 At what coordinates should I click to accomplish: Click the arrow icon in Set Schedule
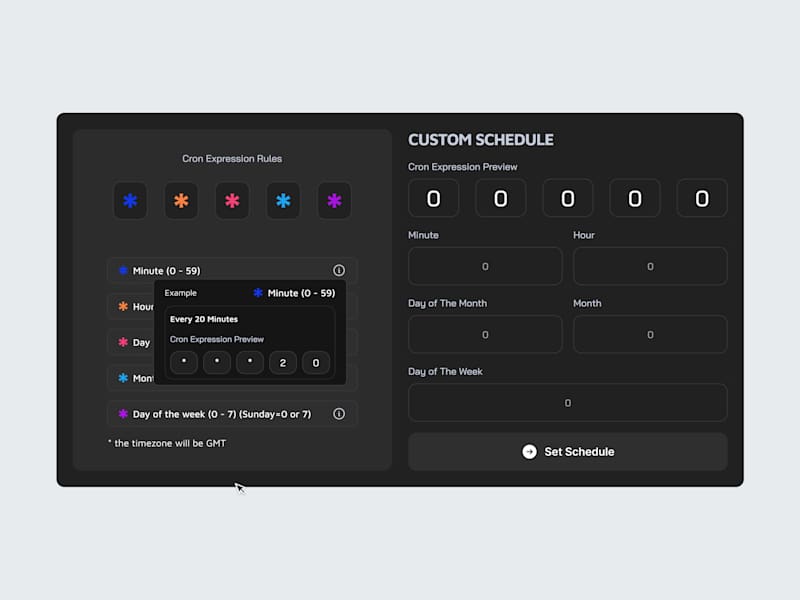click(529, 452)
